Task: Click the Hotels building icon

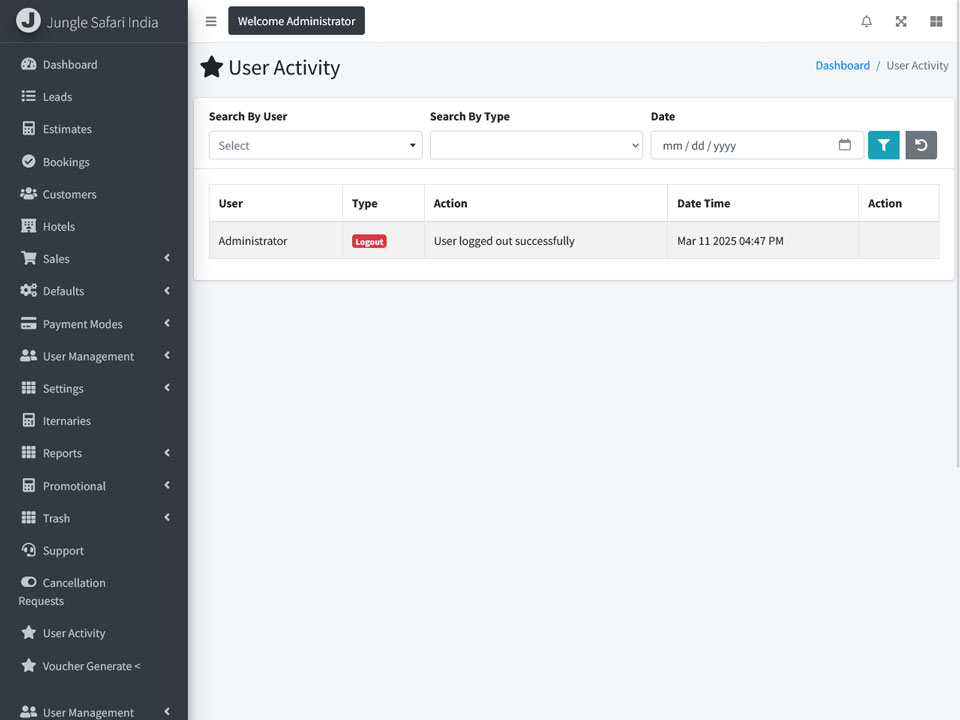Action: (28, 226)
